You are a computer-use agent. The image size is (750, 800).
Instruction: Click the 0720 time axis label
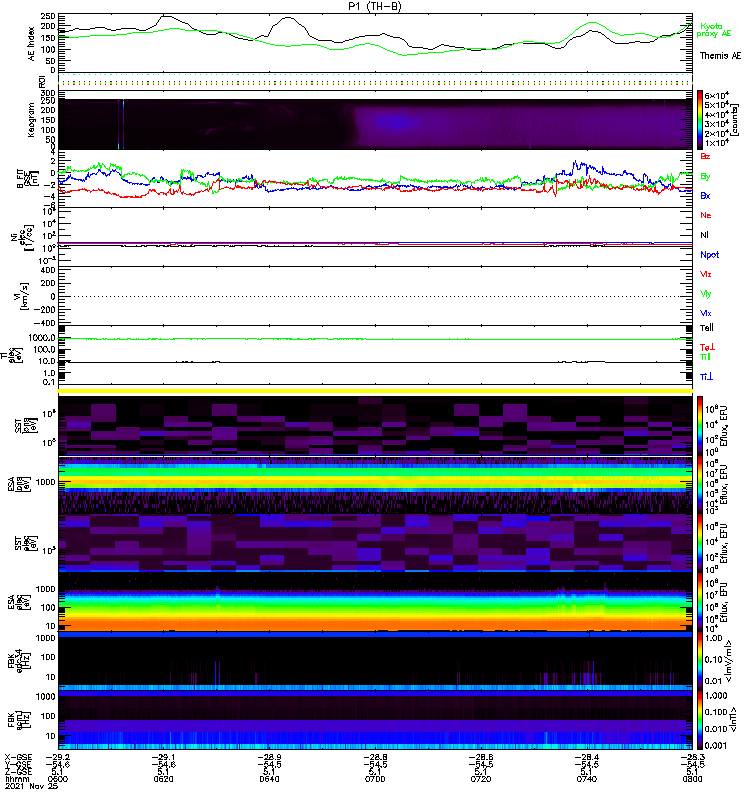click(481, 779)
